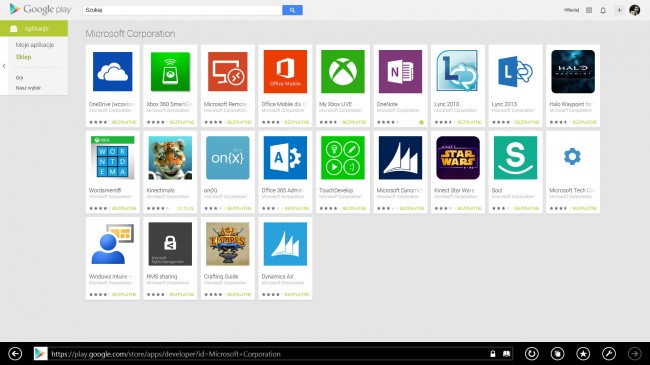Open the Age of Empires Crafting Guide icon
The height and width of the screenshot is (365, 650).
tap(228, 244)
